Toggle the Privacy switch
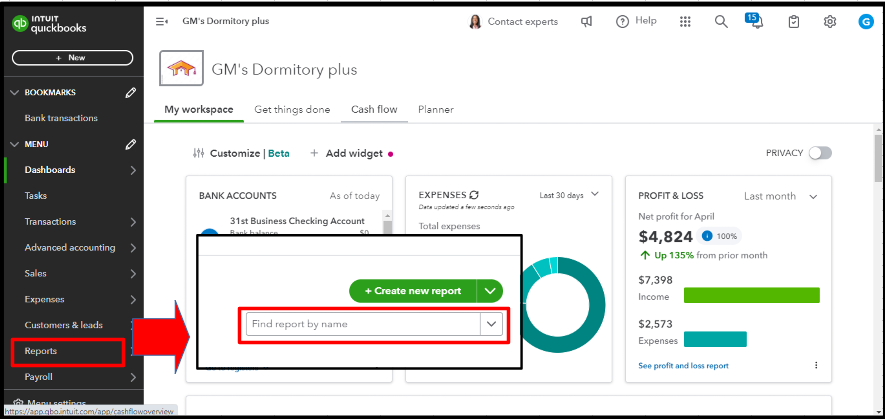Viewport: 885px width, 419px height. [820, 153]
